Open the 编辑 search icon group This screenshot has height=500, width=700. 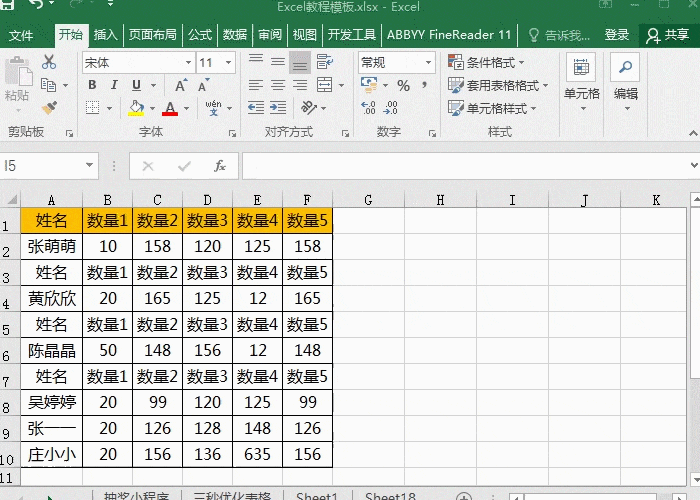tap(625, 78)
